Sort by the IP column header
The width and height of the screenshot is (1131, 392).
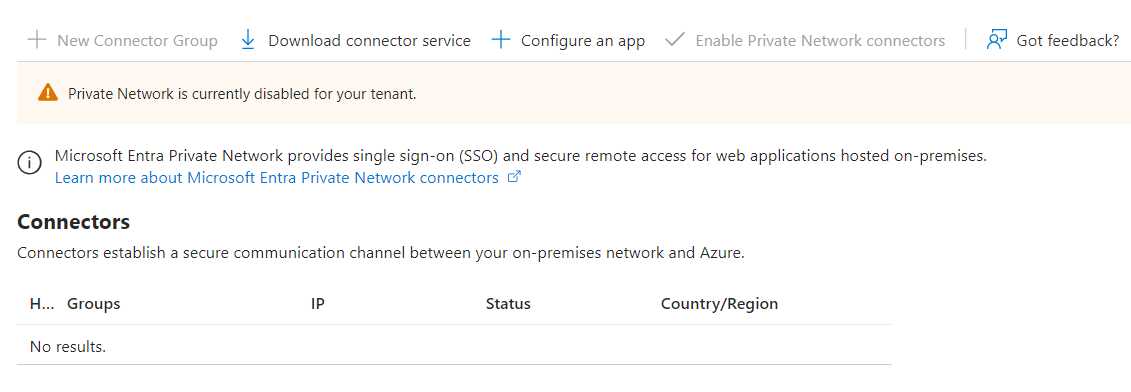(x=317, y=304)
